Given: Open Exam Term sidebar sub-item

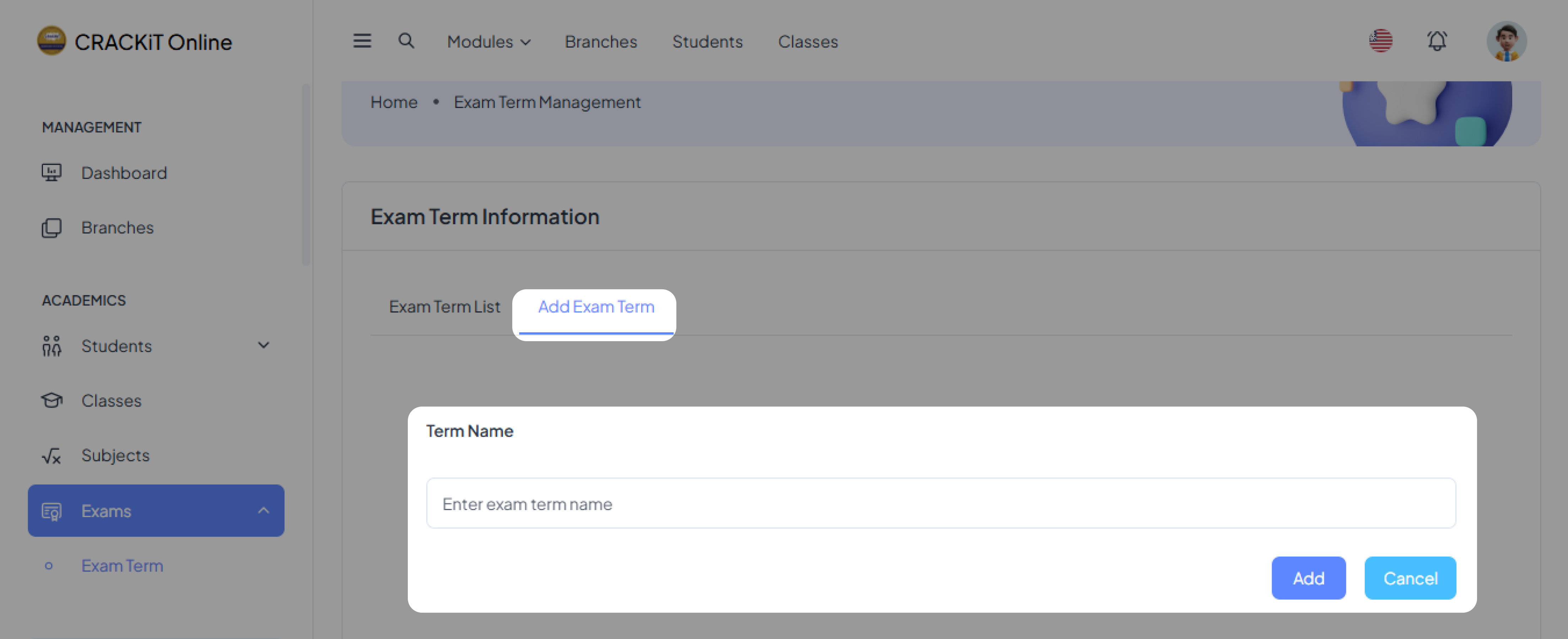Looking at the screenshot, I should (122, 565).
